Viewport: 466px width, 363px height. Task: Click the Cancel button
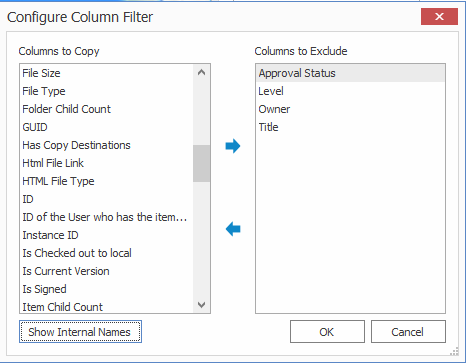pyautogui.click(x=408, y=332)
